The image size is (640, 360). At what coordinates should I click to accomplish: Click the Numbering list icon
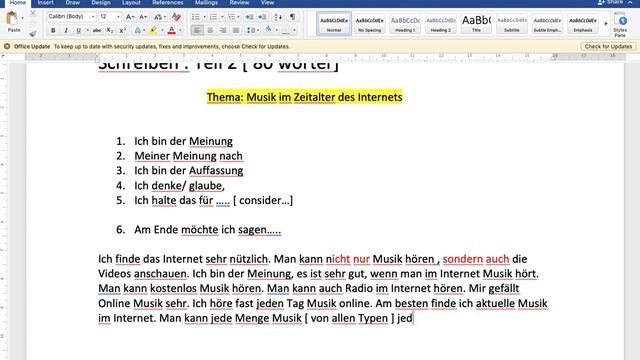point(213,17)
